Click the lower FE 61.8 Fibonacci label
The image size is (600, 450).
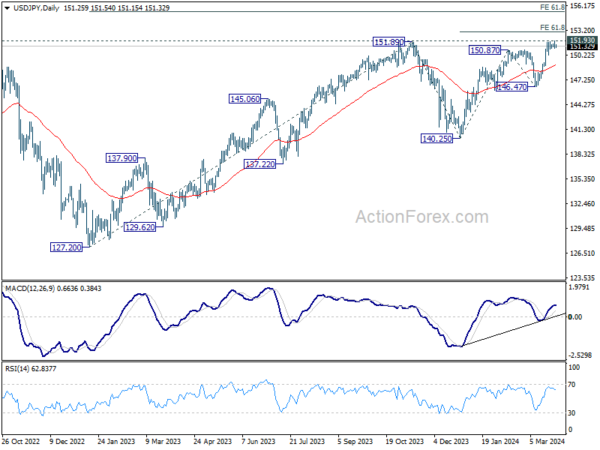click(552, 28)
